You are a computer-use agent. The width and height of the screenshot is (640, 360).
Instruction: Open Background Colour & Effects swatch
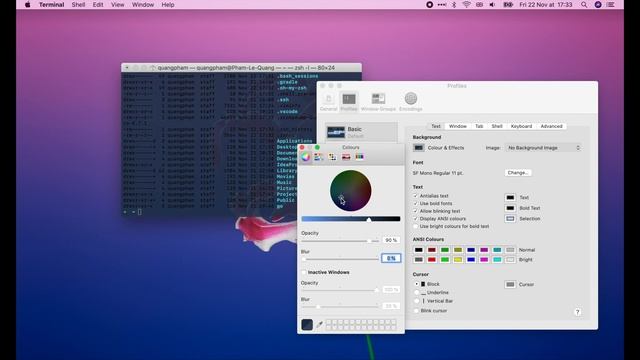(418, 148)
